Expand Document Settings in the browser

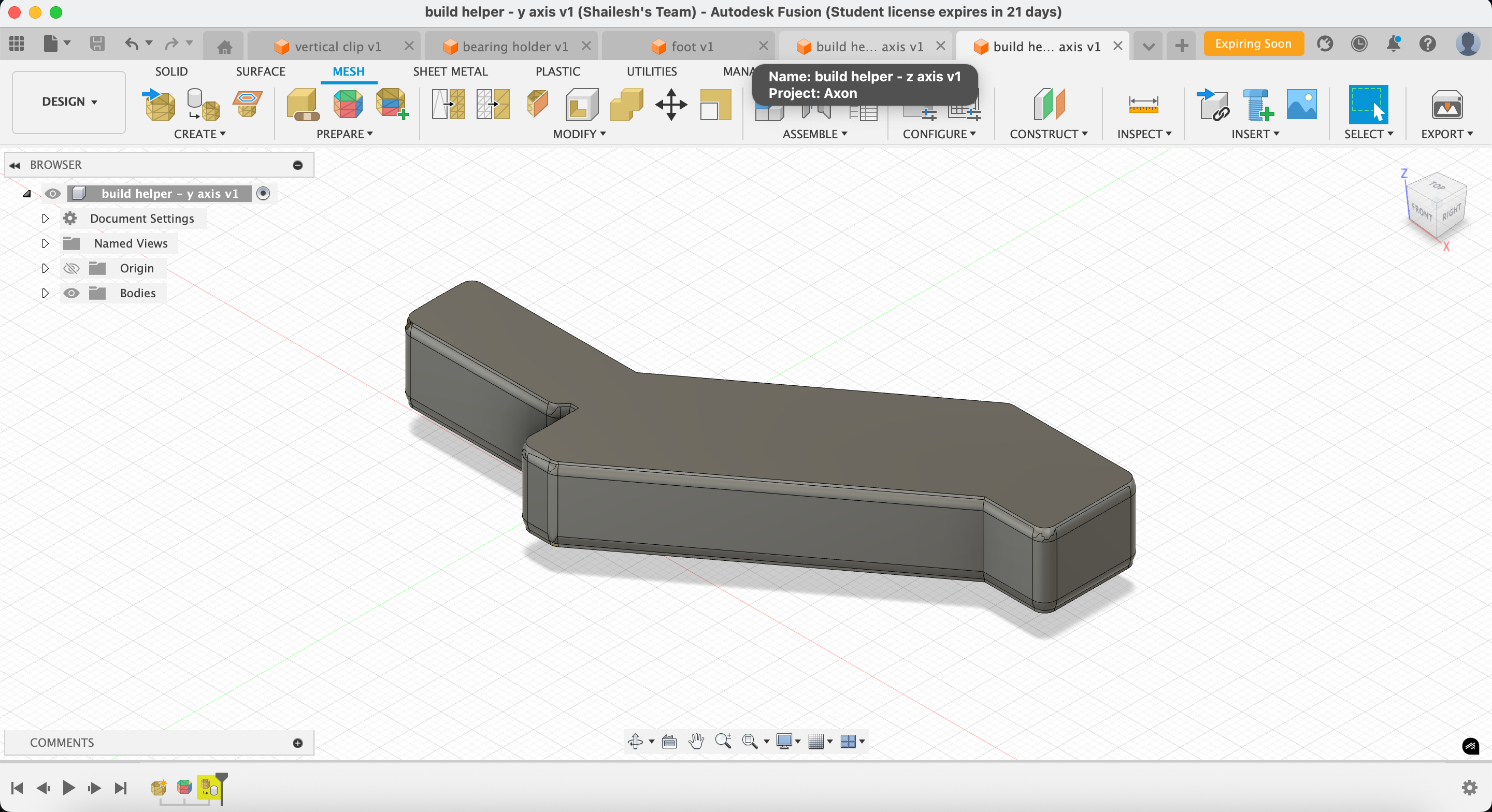[x=45, y=219]
